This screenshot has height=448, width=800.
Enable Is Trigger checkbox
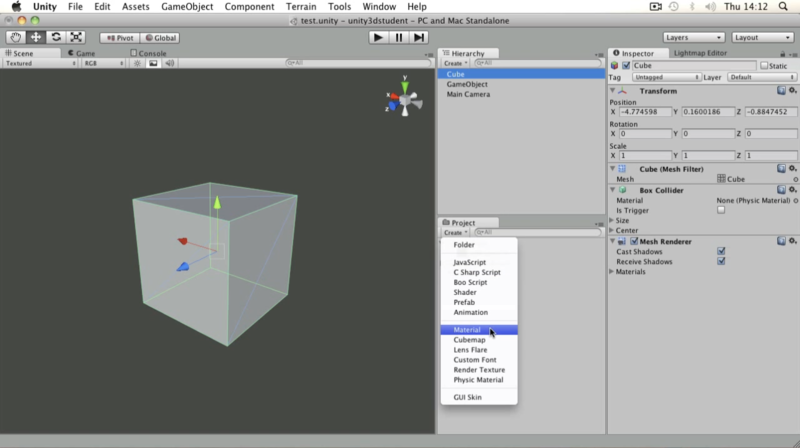tap(721, 210)
